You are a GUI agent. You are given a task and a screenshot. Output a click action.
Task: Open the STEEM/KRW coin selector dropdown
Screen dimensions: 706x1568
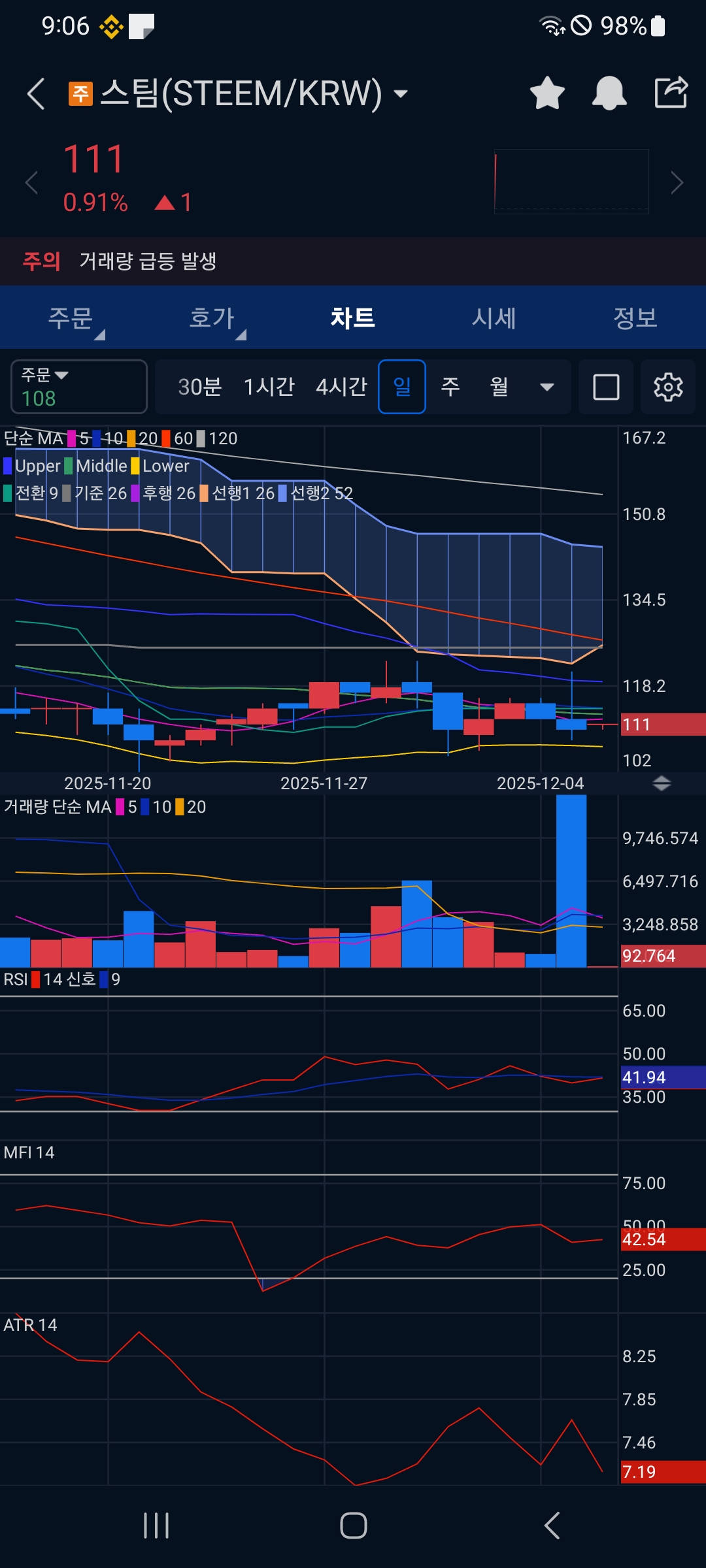(401, 93)
